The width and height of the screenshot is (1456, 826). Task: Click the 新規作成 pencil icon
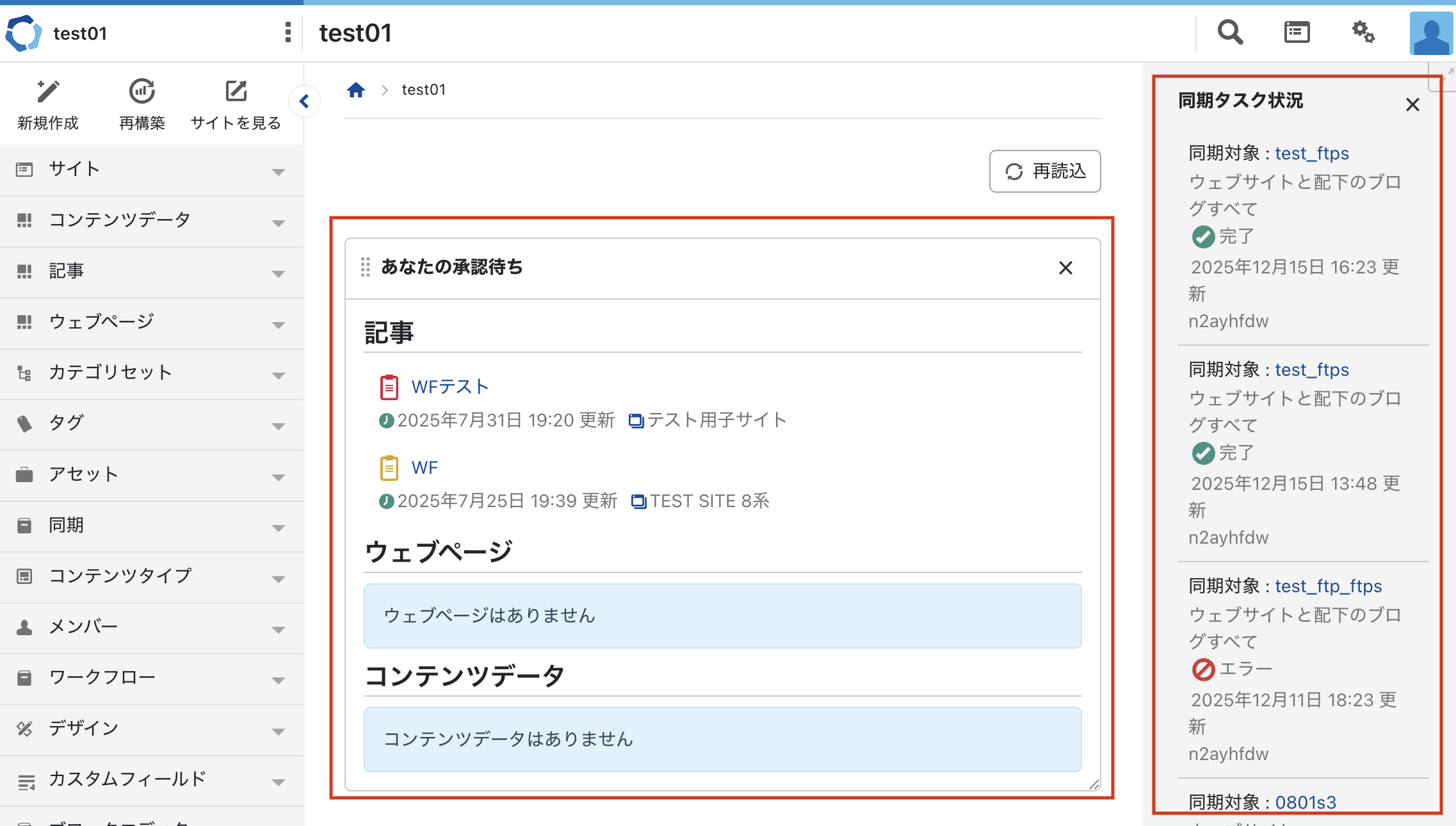pyautogui.click(x=48, y=92)
